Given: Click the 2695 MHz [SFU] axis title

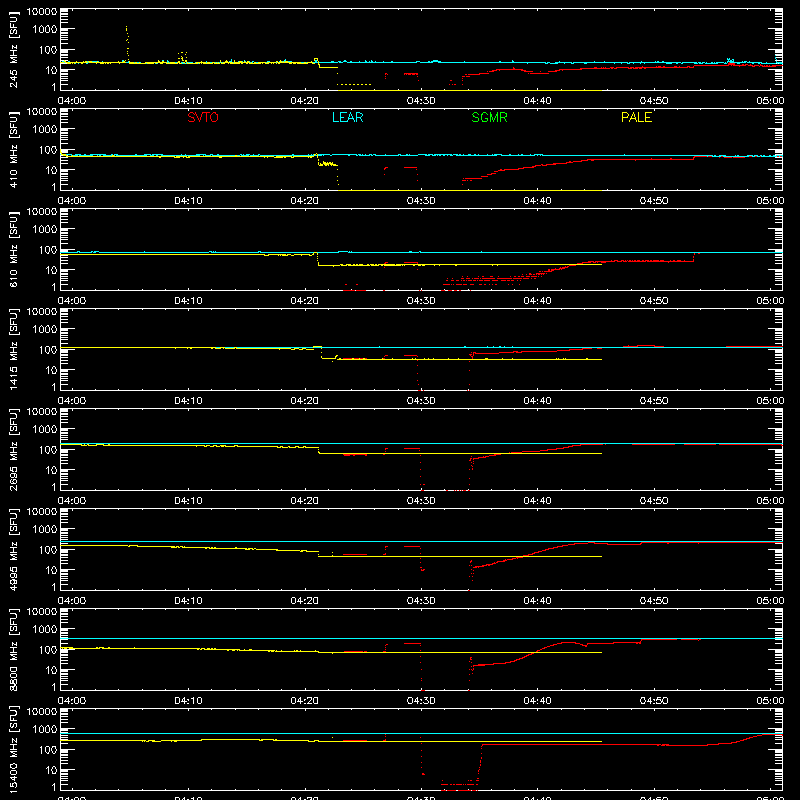Looking at the screenshot, I should click(13, 449).
